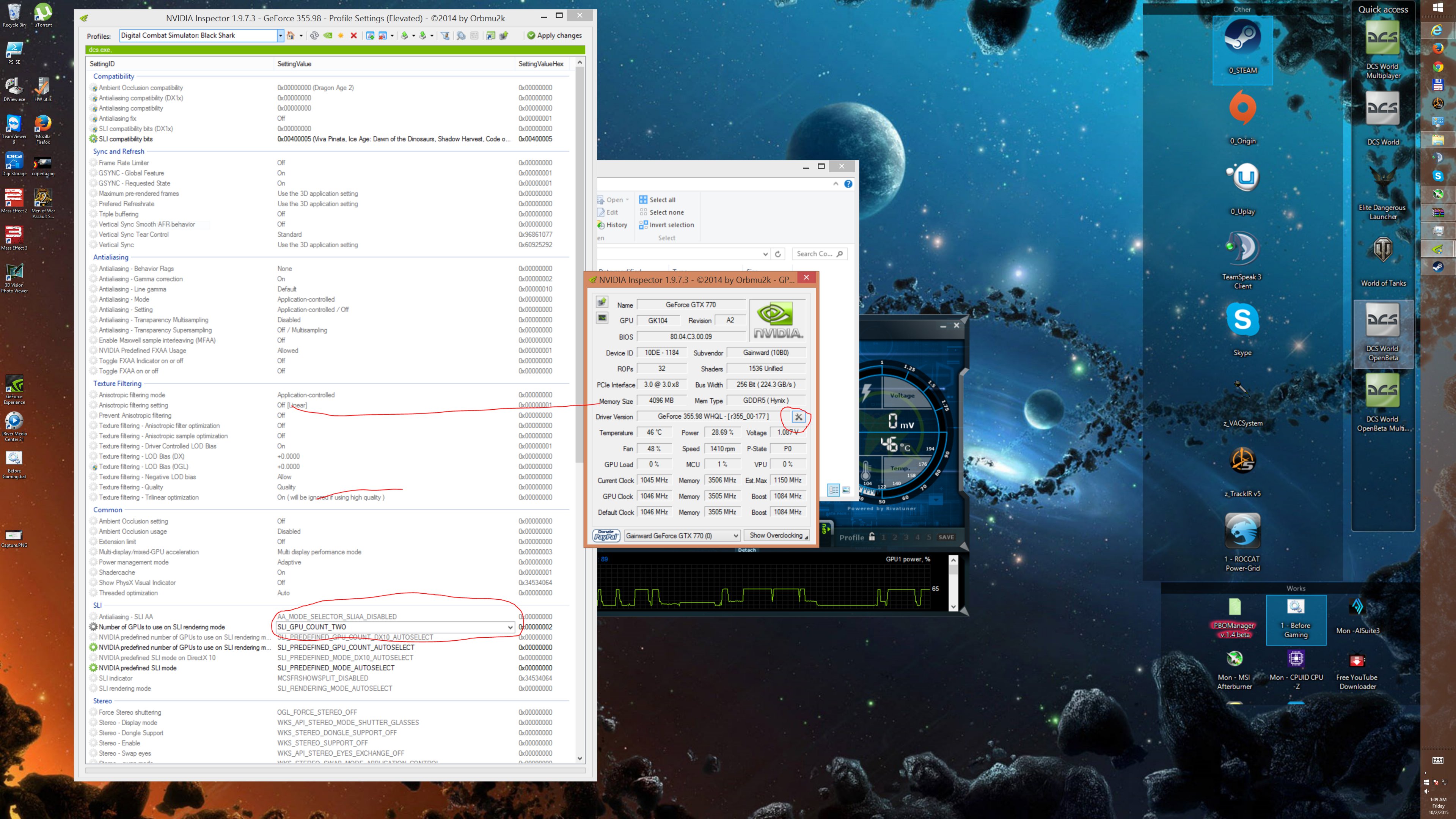Remove an application from the current profile
The image size is (1456, 819).
pyautogui.click(x=383, y=36)
